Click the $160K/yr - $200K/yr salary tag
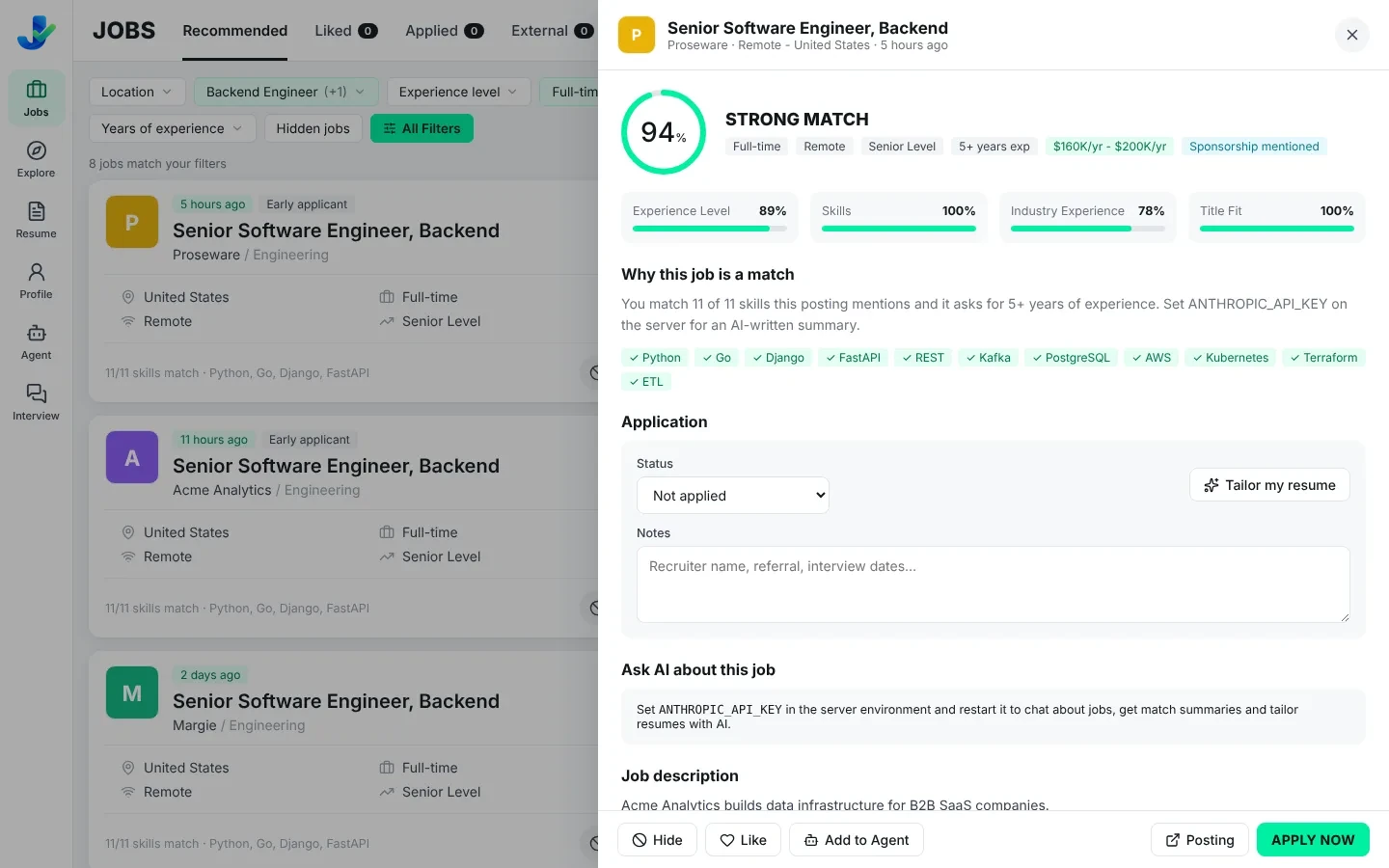The width and height of the screenshot is (1389, 868). (x=1109, y=147)
